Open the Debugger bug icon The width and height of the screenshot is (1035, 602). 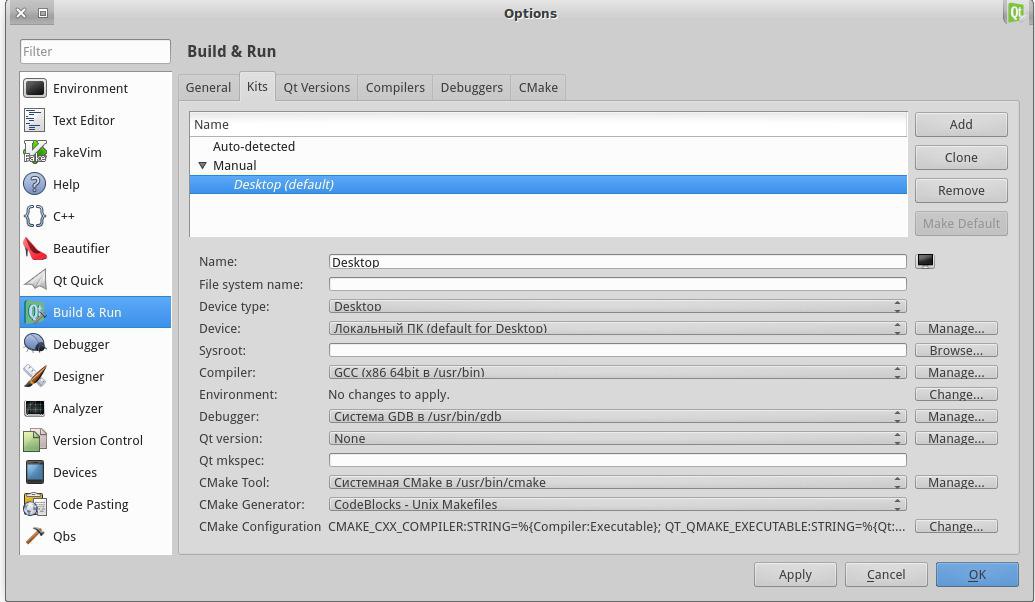point(34,344)
